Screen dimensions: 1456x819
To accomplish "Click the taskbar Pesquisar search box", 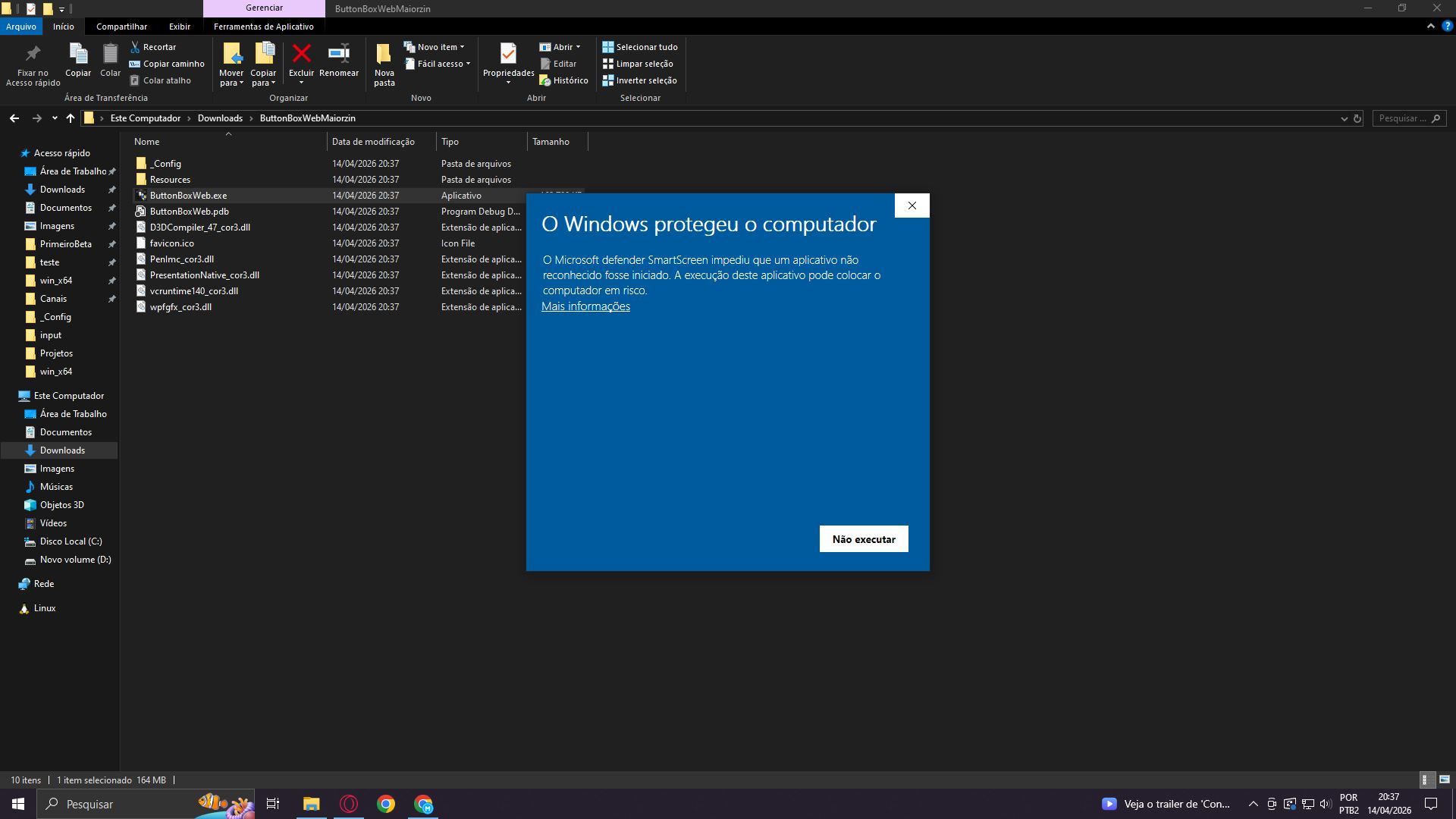I will tap(144, 804).
